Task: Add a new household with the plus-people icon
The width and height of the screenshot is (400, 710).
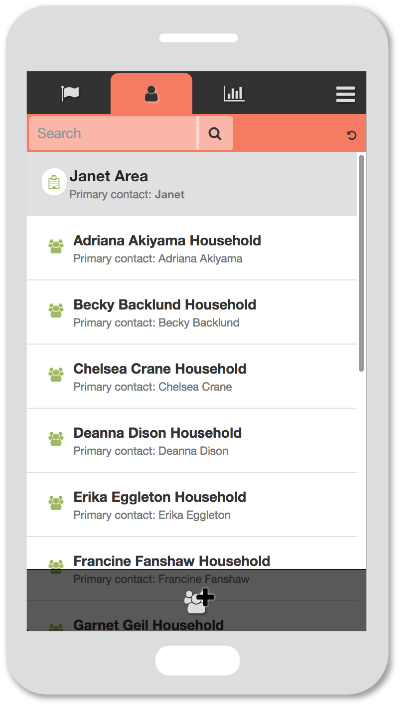Action: tap(198, 600)
